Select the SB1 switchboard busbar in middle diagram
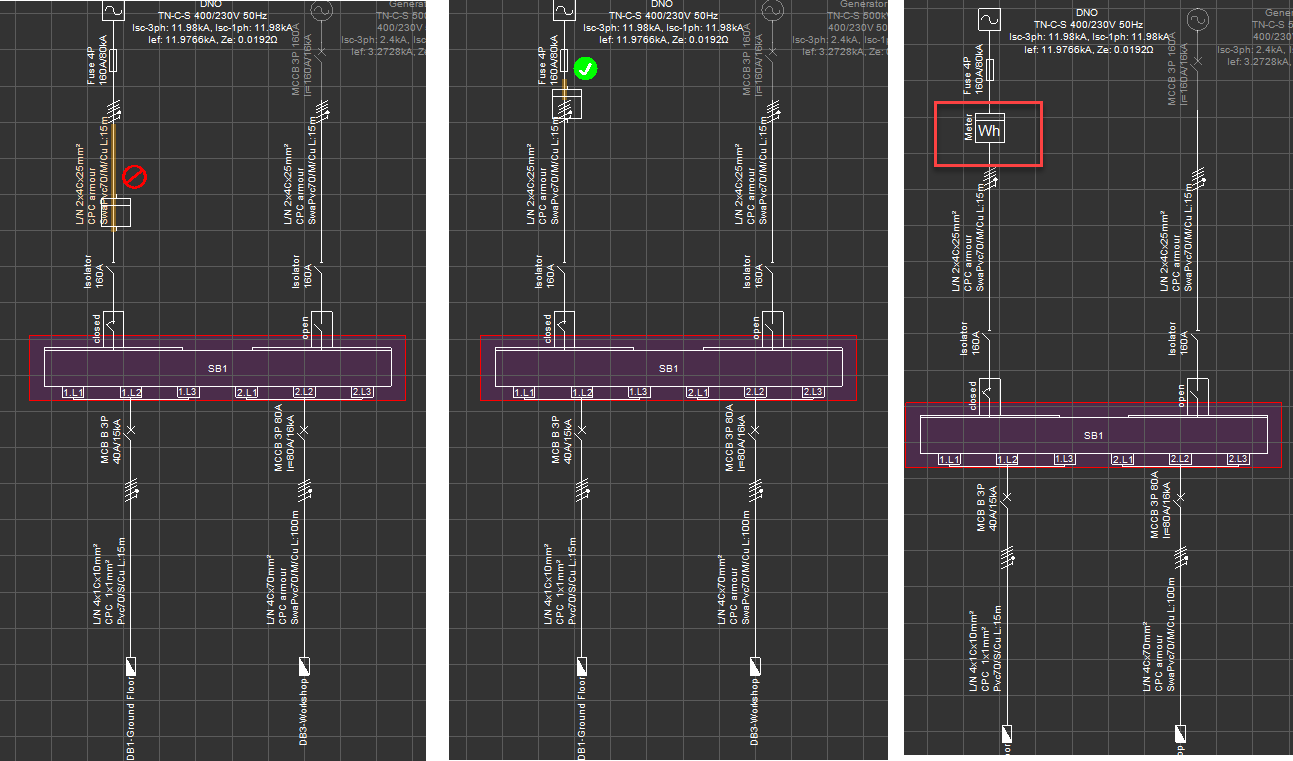Image resolution: width=1293 pixels, height=761 pixels. point(668,367)
